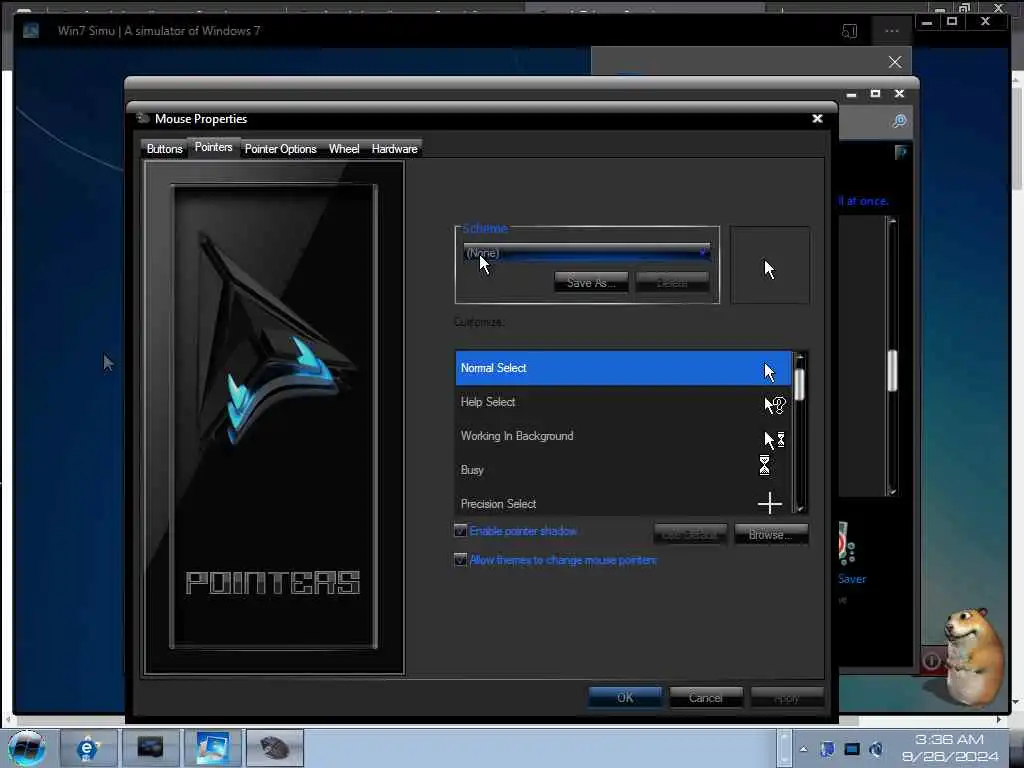Click the Use Default button
Screen dimensions: 1024x768
[690, 534]
